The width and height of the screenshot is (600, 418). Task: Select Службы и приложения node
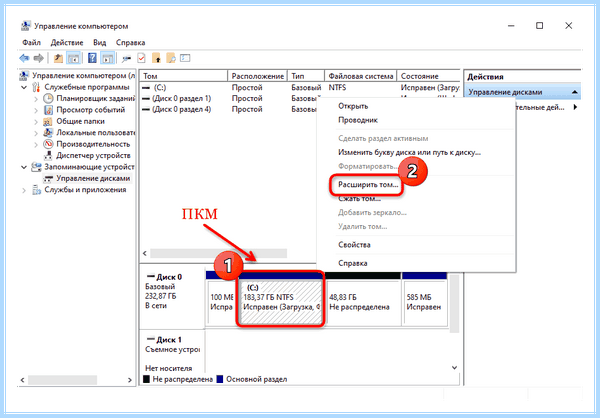tap(85, 190)
